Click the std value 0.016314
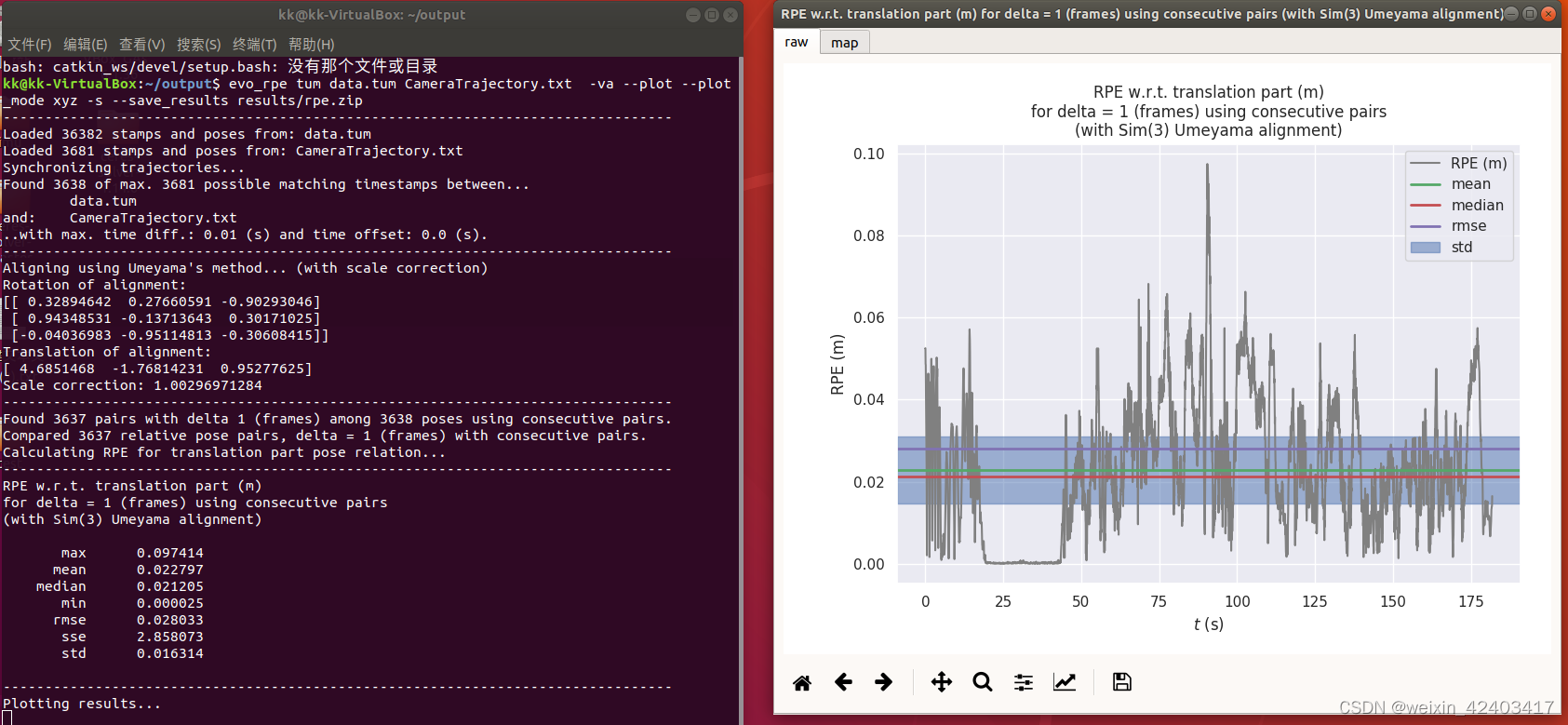 [x=170, y=653]
